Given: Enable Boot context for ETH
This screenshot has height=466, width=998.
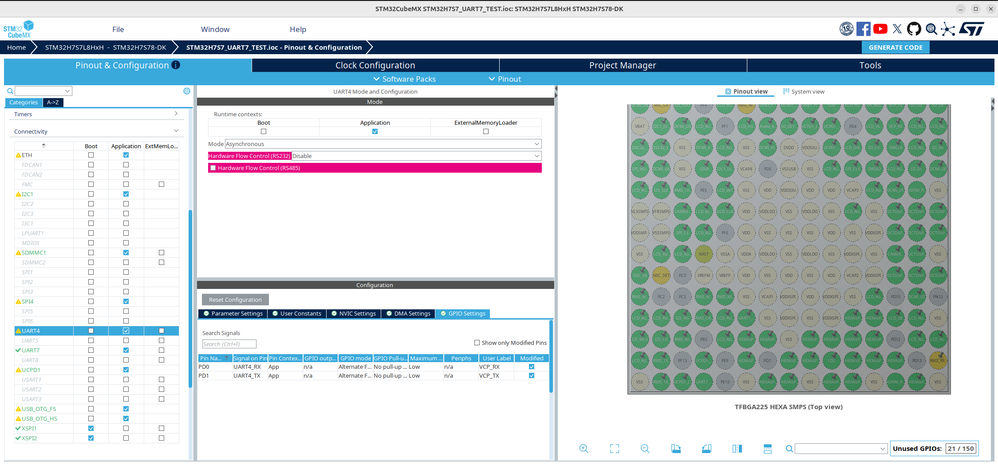Looking at the screenshot, I should pos(91,155).
